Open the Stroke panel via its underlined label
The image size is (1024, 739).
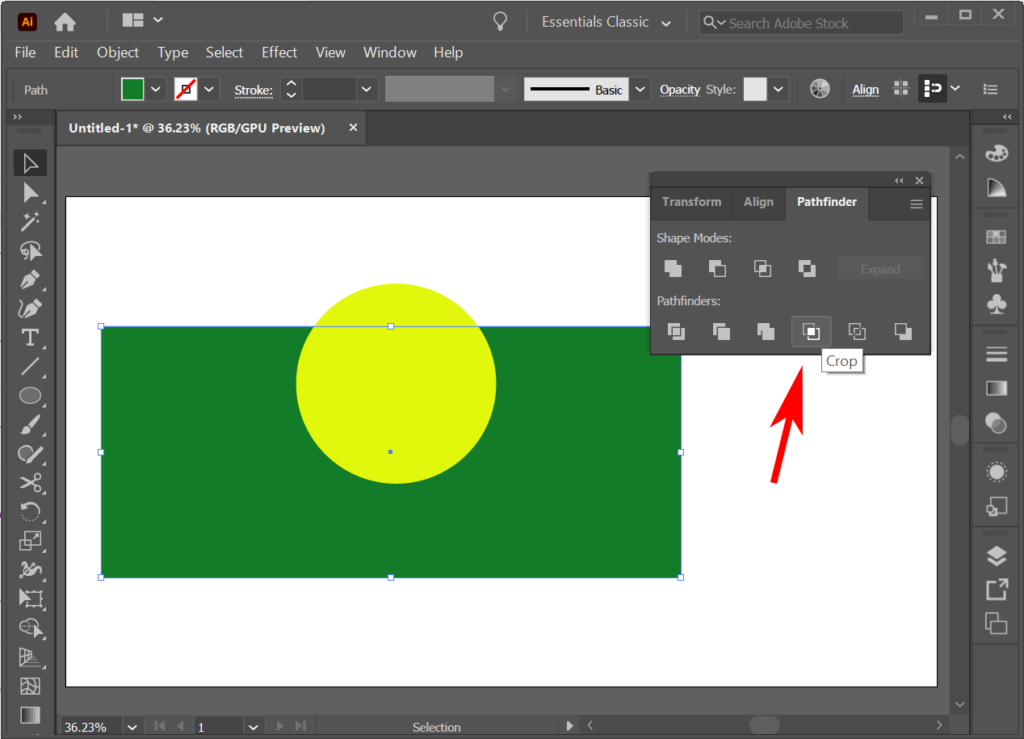coord(253,89)
